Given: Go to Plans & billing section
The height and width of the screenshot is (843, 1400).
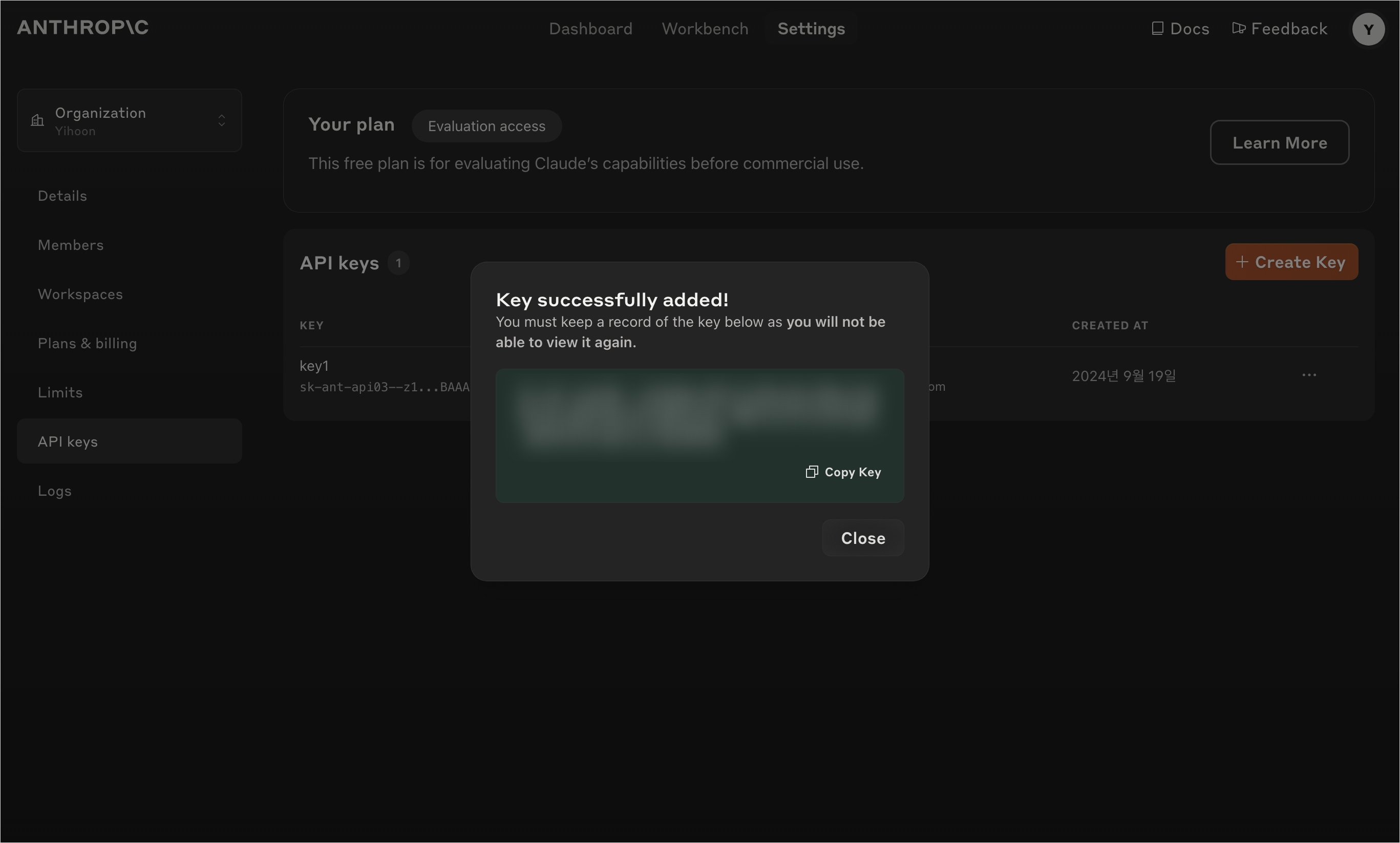Looking at the screenshot, I should (88, 343).
